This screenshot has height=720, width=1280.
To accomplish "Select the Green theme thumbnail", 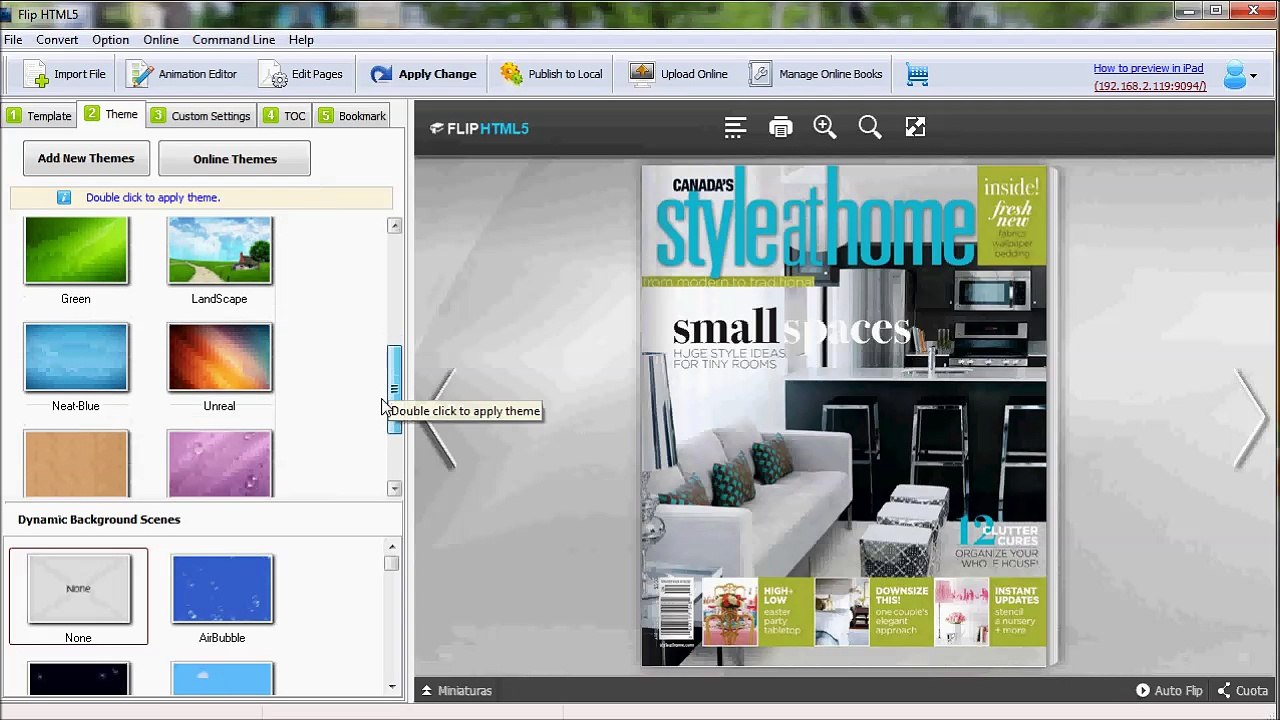I will tap(76, 251).
